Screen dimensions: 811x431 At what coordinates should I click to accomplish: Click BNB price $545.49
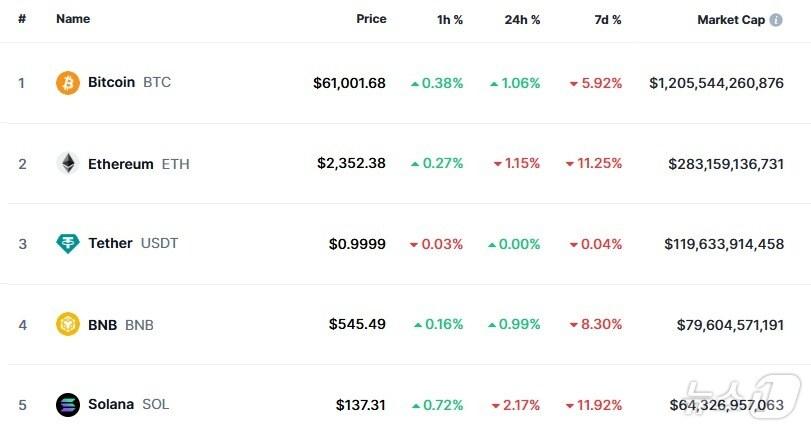click(357, 325)
